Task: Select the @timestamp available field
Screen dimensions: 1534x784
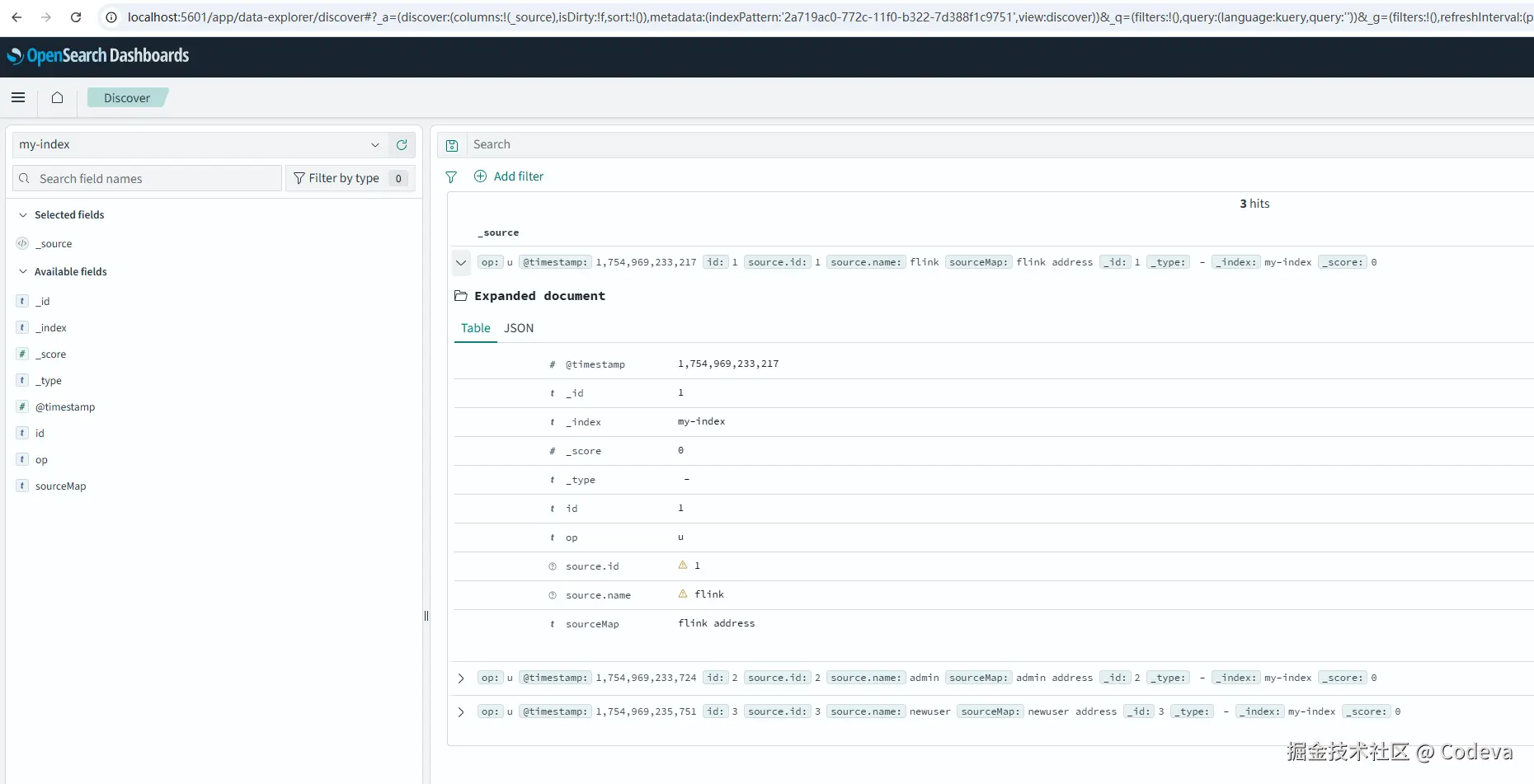Action: tap(65, 406)
